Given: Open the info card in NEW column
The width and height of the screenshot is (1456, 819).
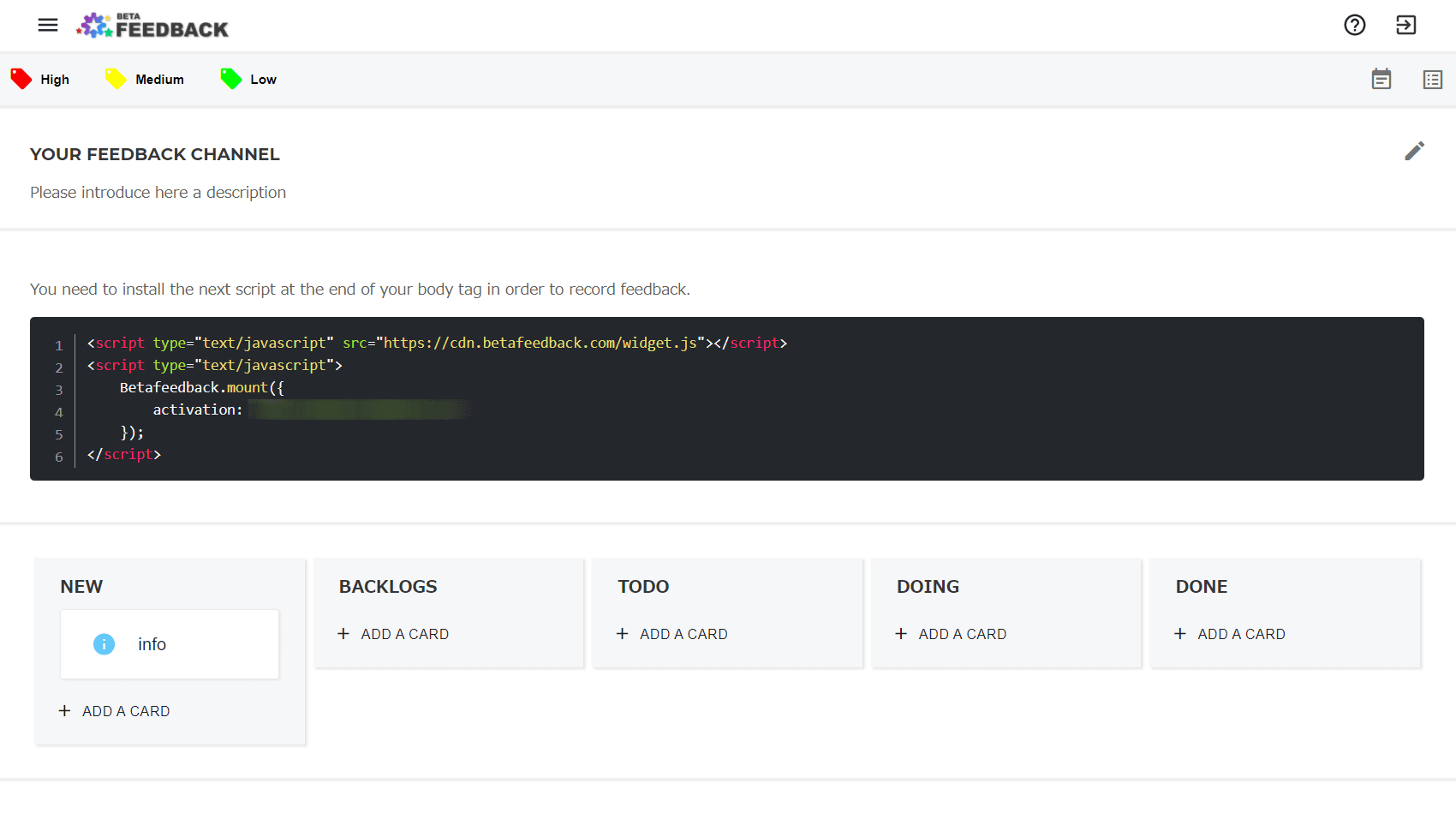Looking at the screenshot, I should (170, 644).
